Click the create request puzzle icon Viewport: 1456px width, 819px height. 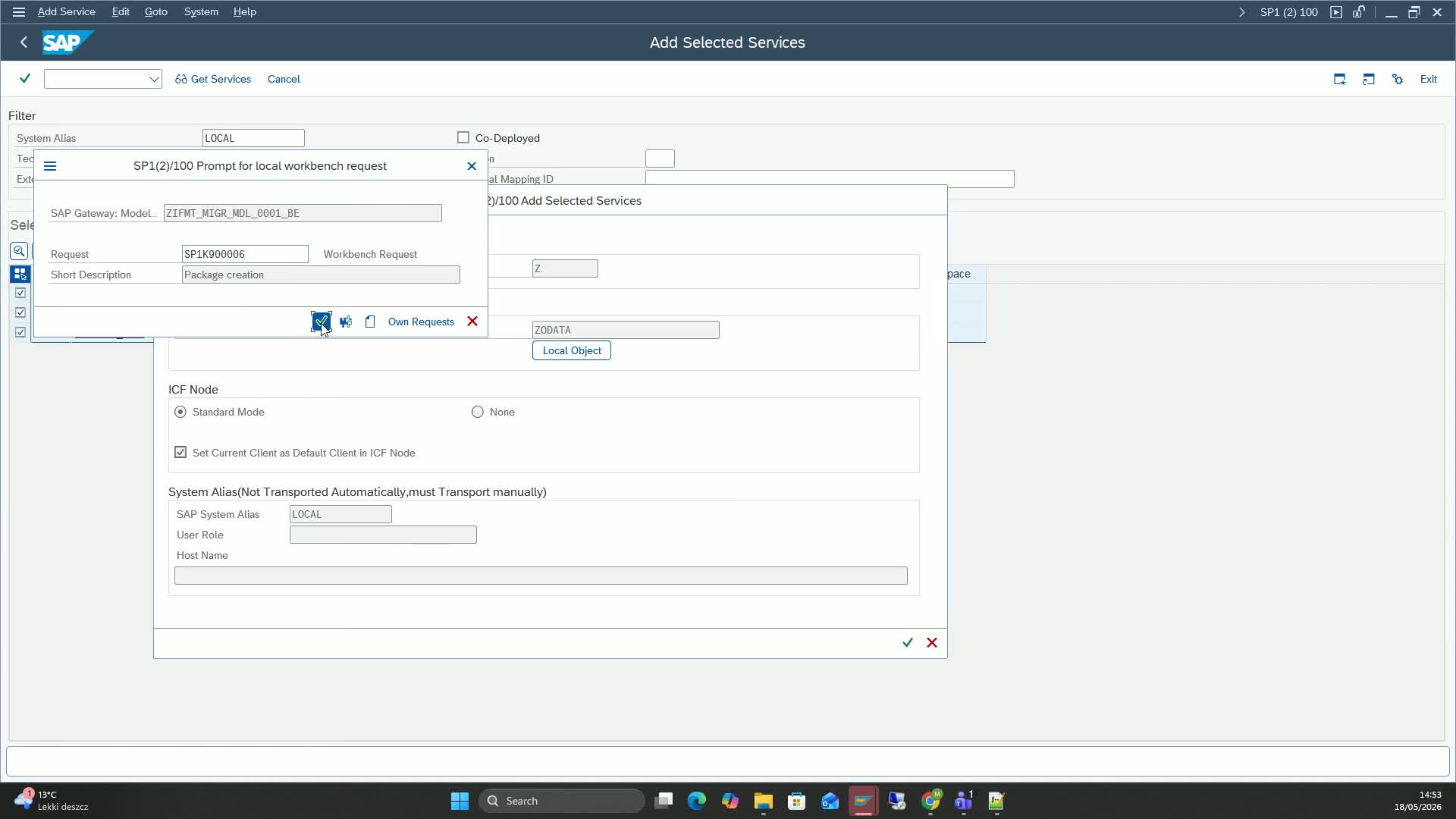point(346,322)
